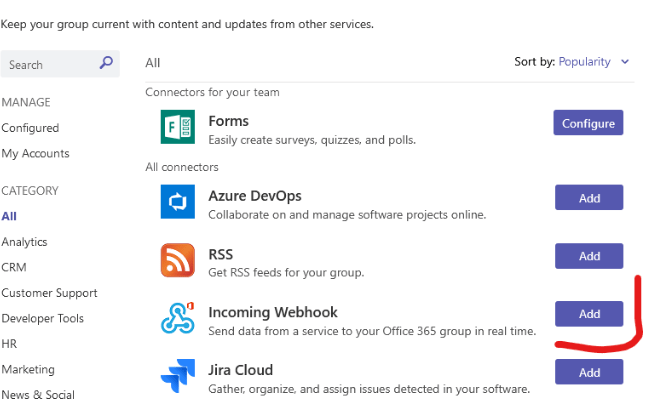Filter by CRM category
This screenshot has height=400, width=660.
[x=14, y=267]
